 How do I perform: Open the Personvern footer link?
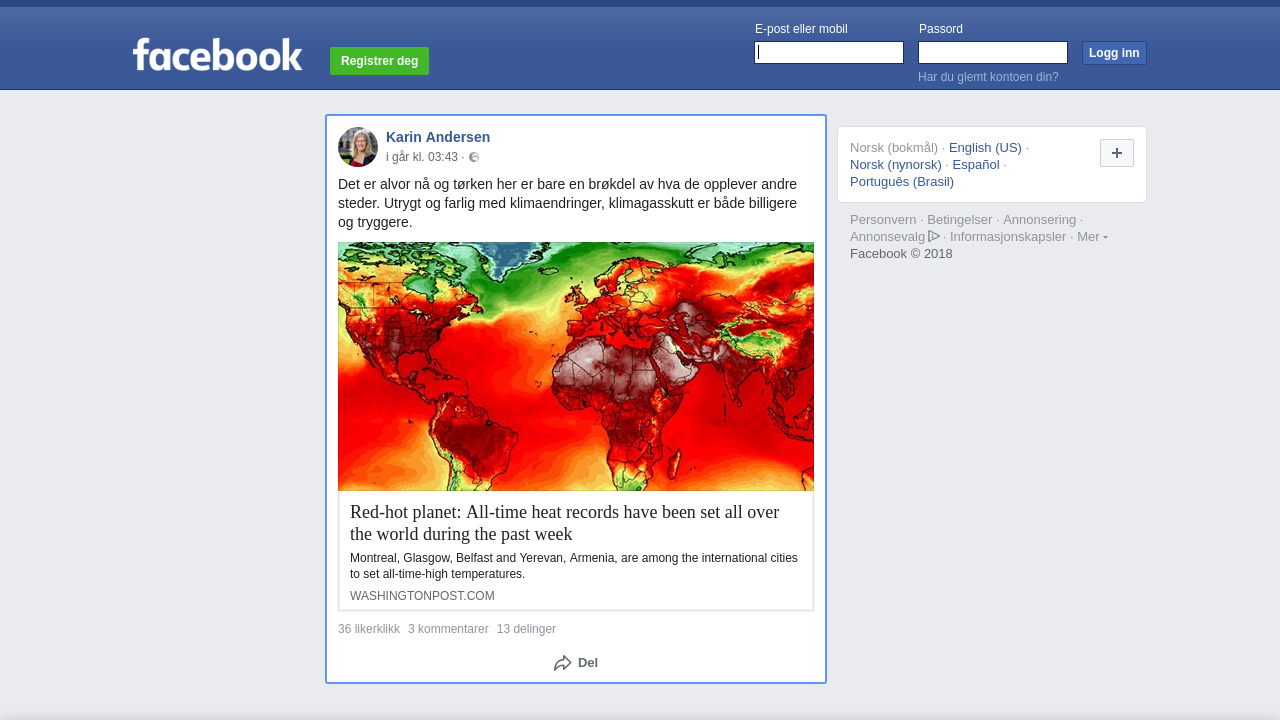[x=883, y=220]
